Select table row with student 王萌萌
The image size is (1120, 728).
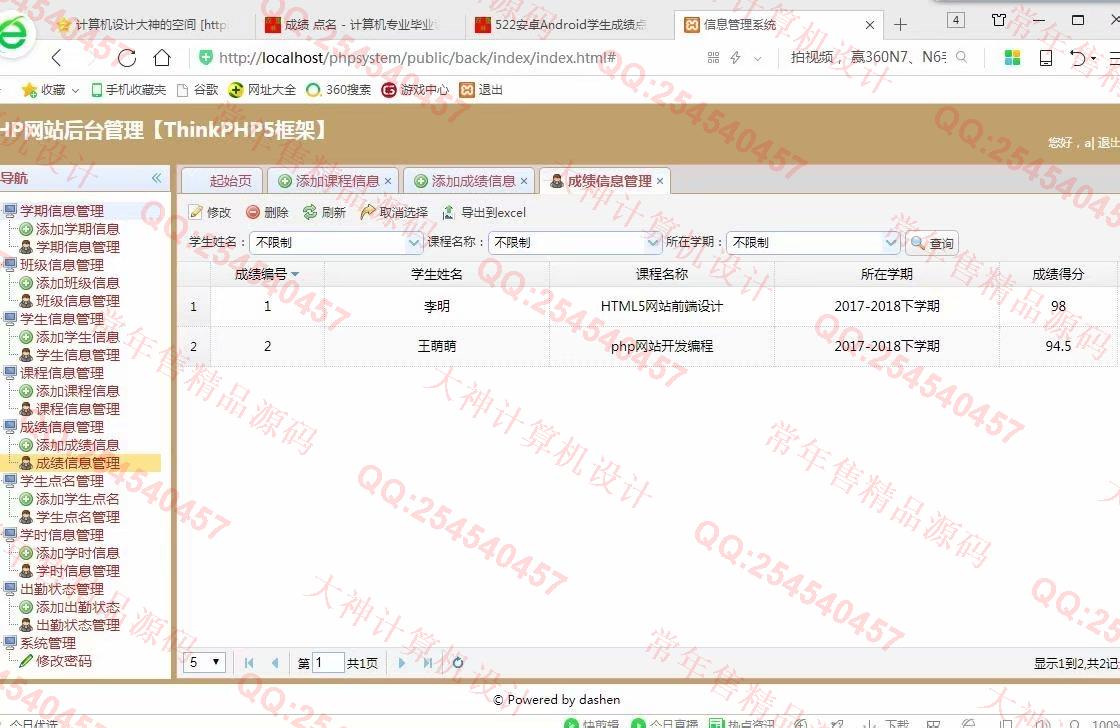click(649, 346)
